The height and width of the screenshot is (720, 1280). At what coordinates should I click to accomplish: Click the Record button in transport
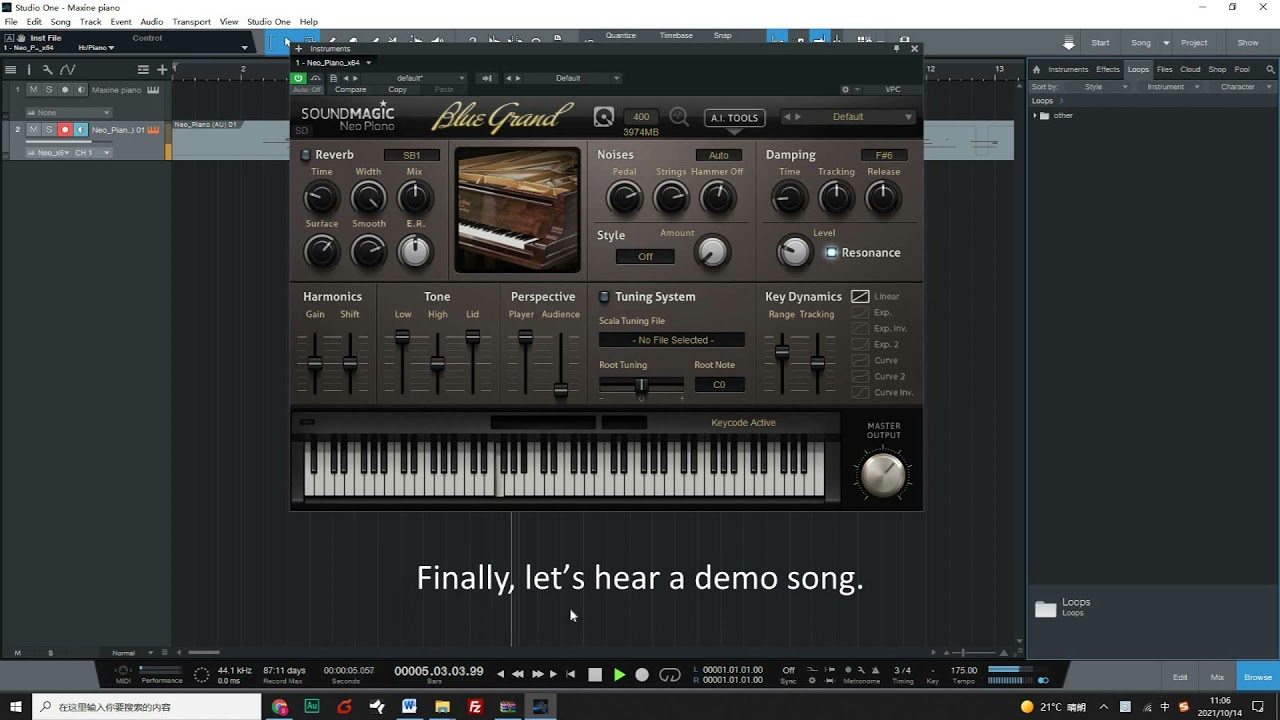642,675
